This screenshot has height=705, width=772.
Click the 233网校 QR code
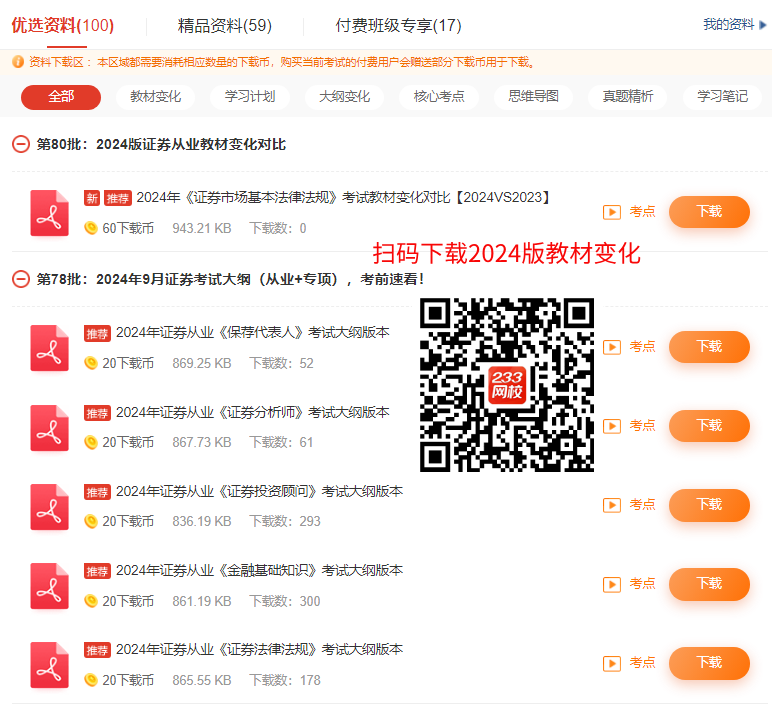[x=507, y=384]
